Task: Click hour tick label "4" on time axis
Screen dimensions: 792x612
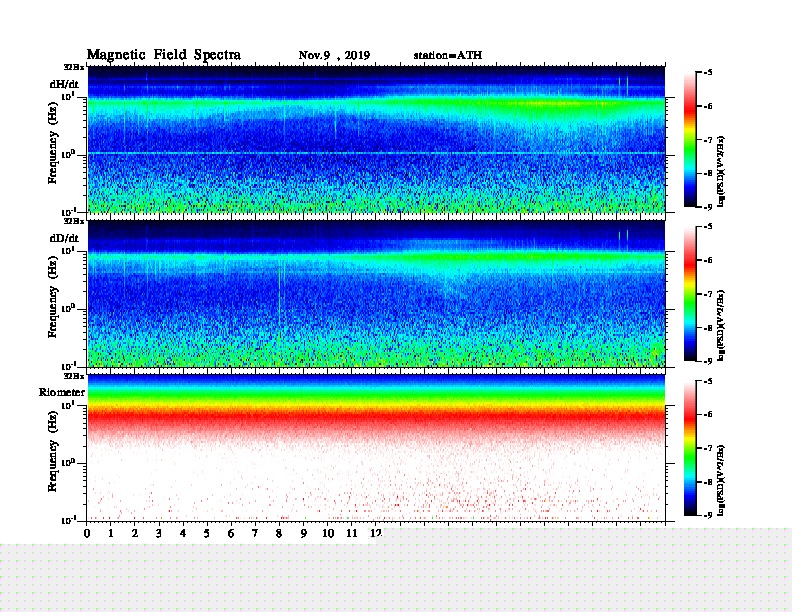Action: (x=183, y=533)
